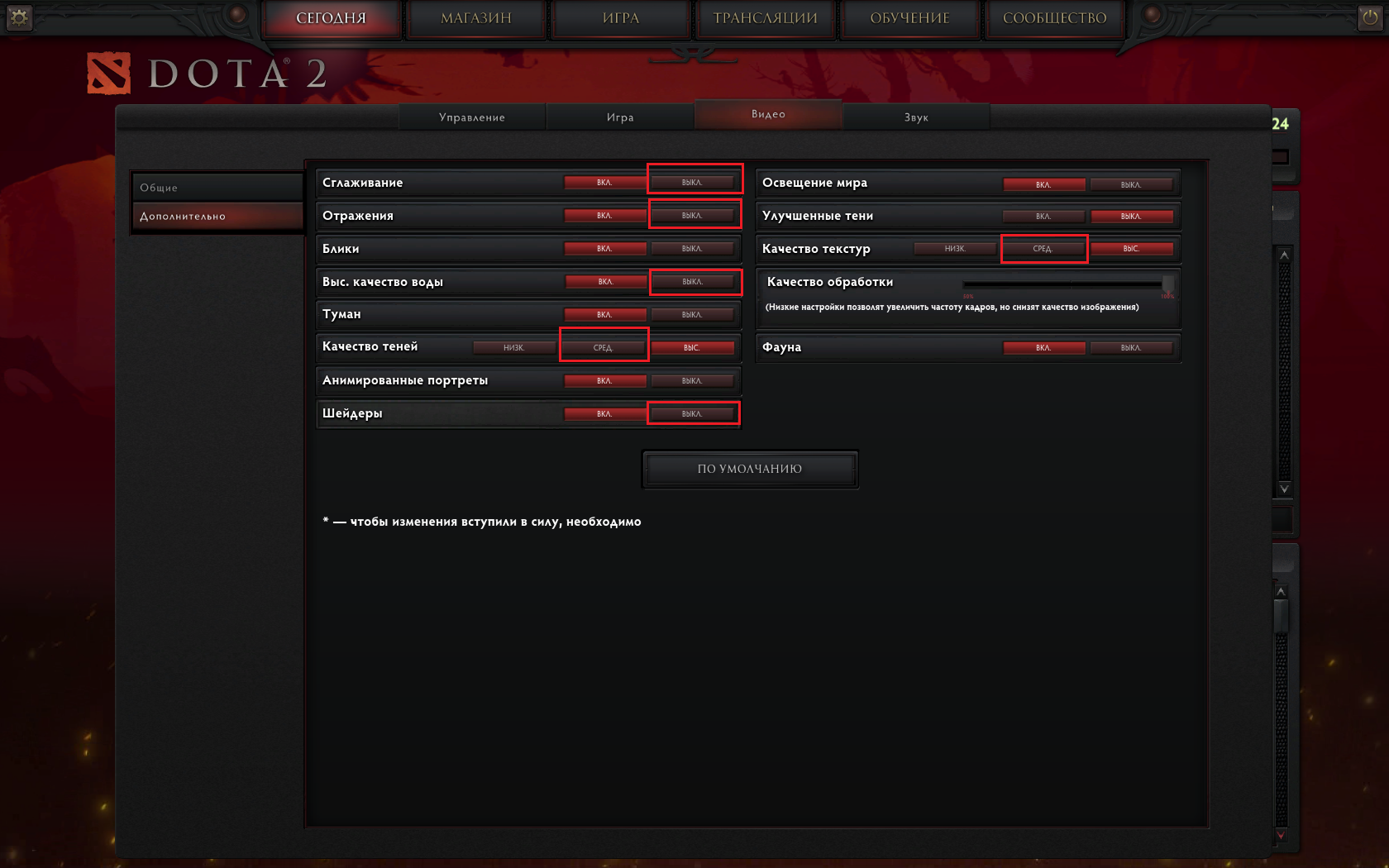Enable Улучшенные тени with Вкл.
Image resolution: width=1389 pixels, height=868 pixels.
pyautogui.click(x=1044, y=217)
